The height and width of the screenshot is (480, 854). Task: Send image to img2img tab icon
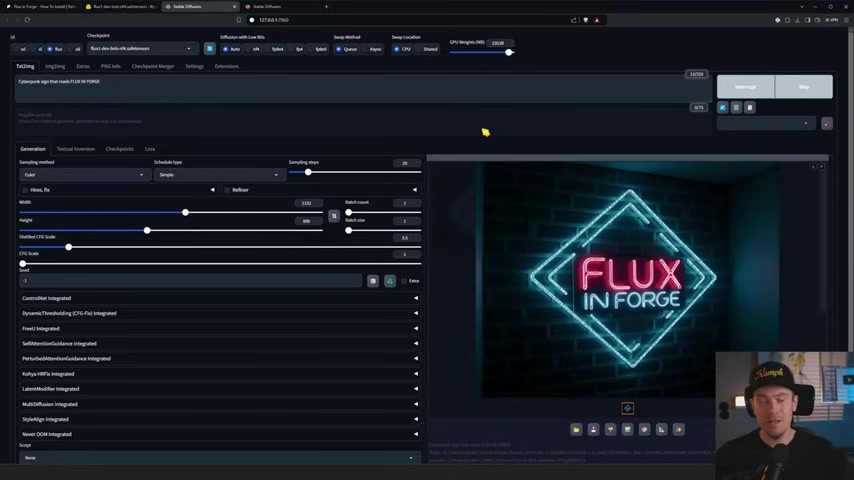pyautogui.click(x=627, y=429)
